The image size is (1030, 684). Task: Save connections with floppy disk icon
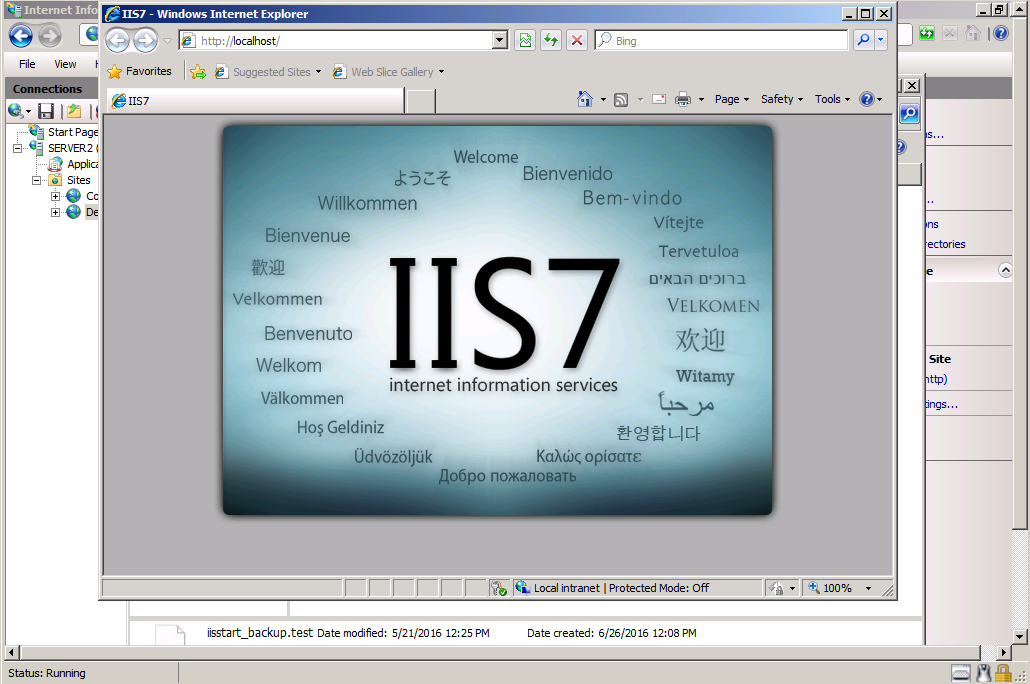coord(46,111)
